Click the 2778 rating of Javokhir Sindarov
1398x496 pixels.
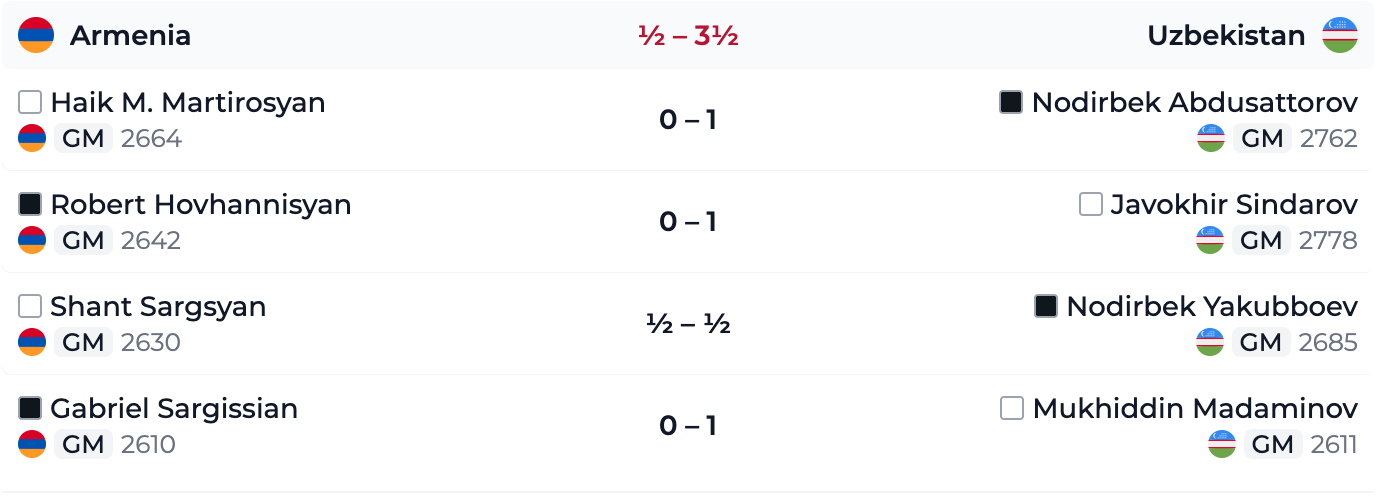(1328, 240)
